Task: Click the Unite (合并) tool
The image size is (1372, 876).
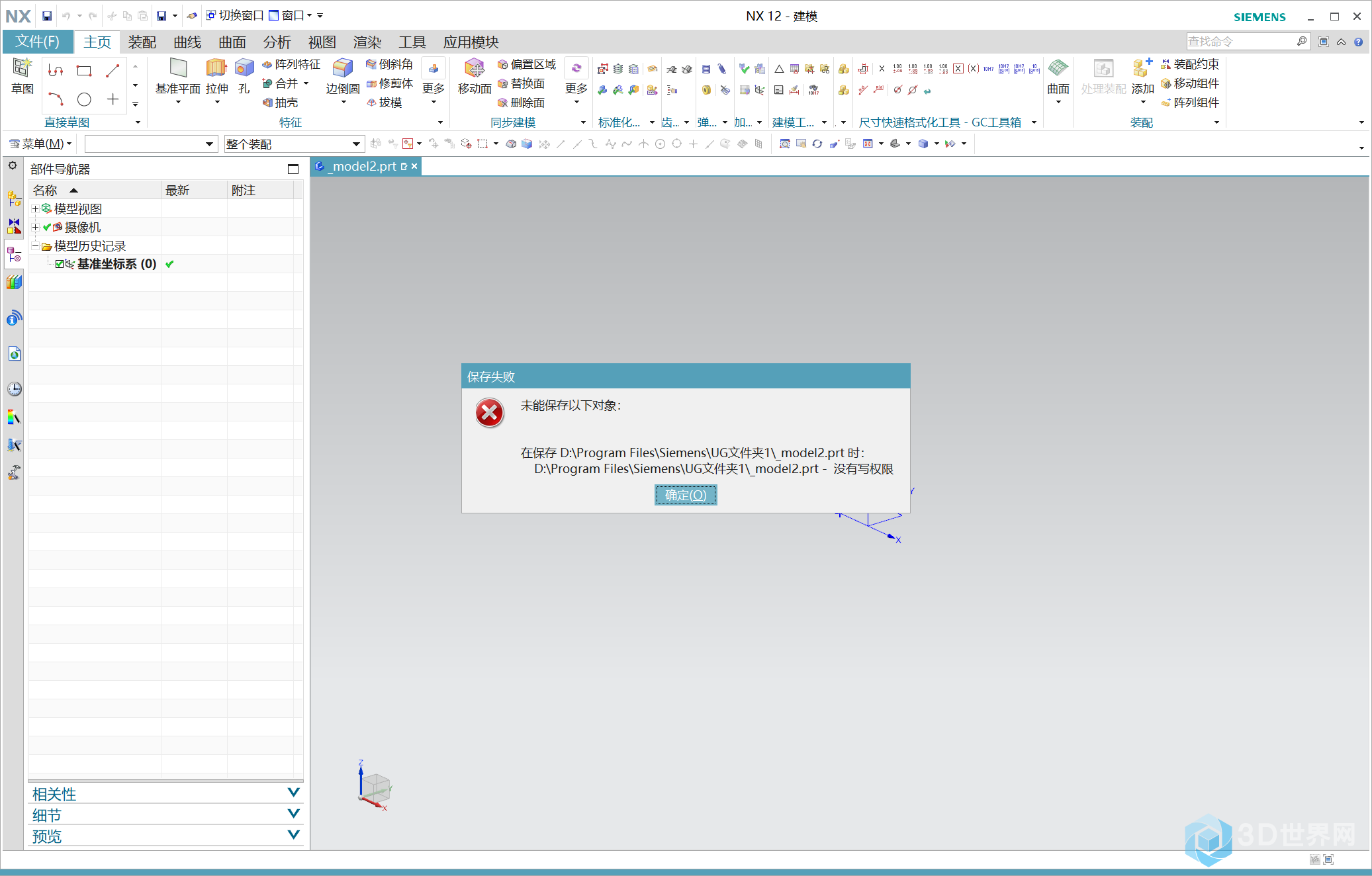Action: tap(281, 83)
